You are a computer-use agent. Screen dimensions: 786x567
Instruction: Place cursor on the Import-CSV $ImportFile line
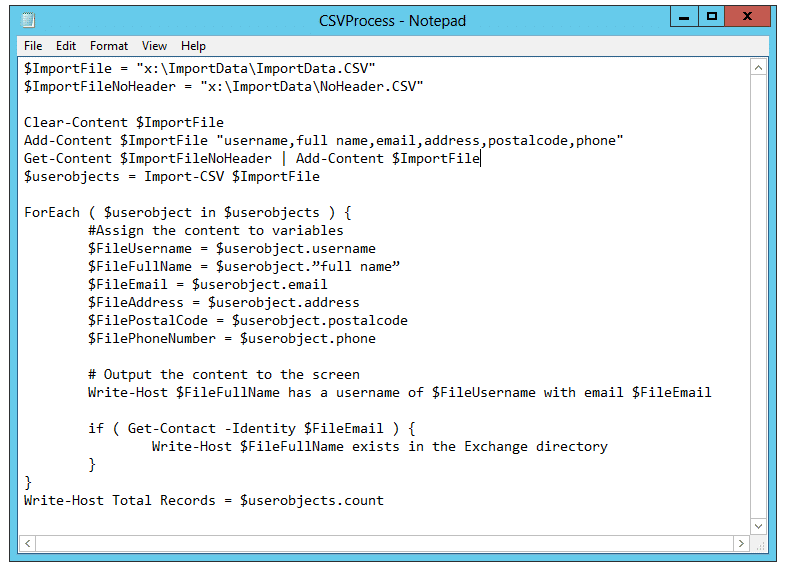click(x=172, y=177)
